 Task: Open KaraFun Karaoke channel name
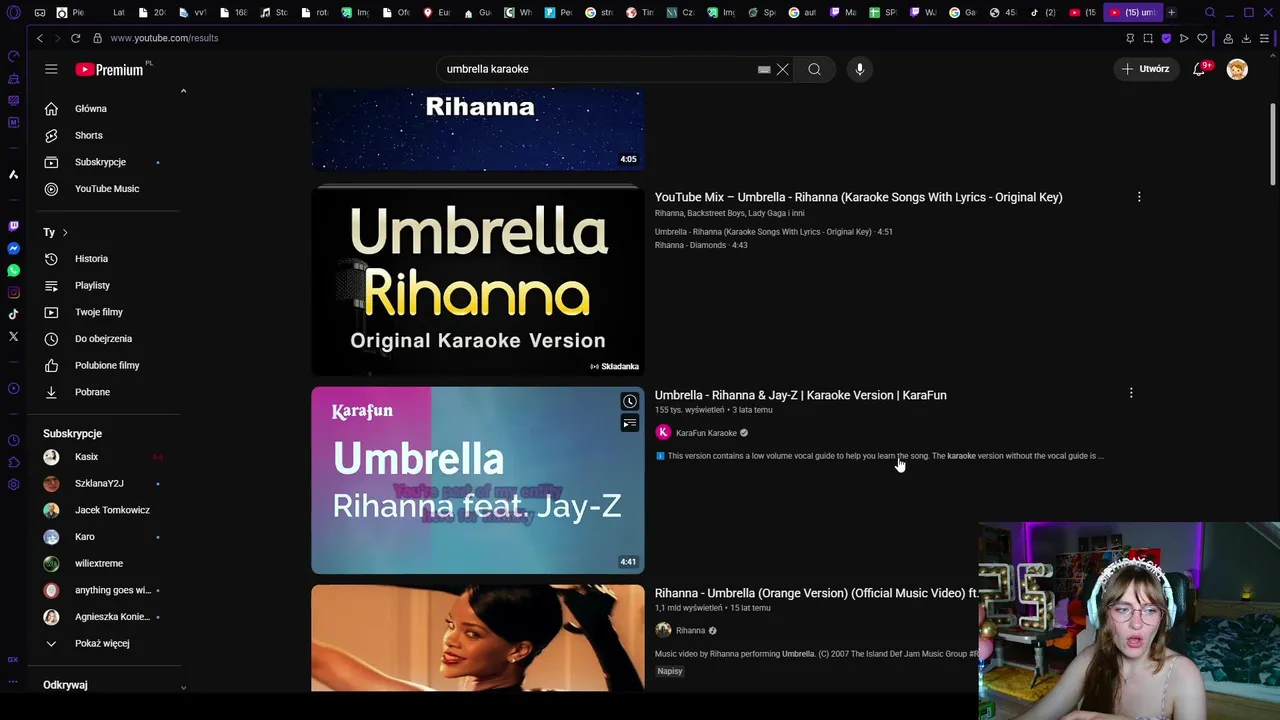pyautogui.click(x=706, y=433)
